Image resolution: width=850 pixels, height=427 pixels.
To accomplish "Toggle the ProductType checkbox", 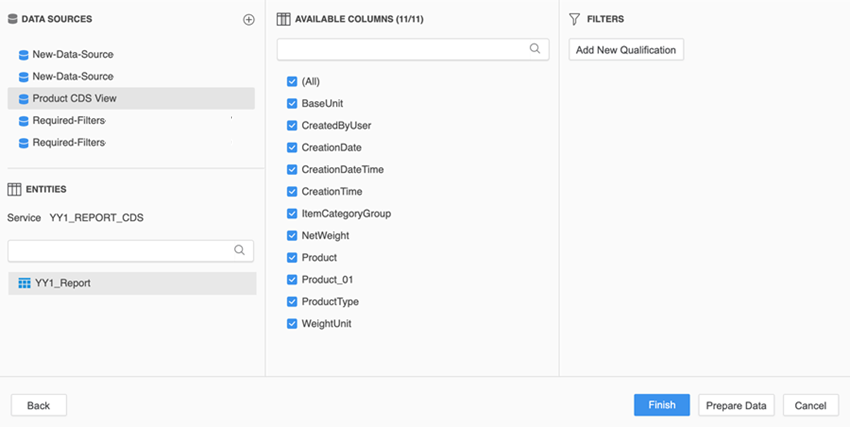I will point(292,302).
